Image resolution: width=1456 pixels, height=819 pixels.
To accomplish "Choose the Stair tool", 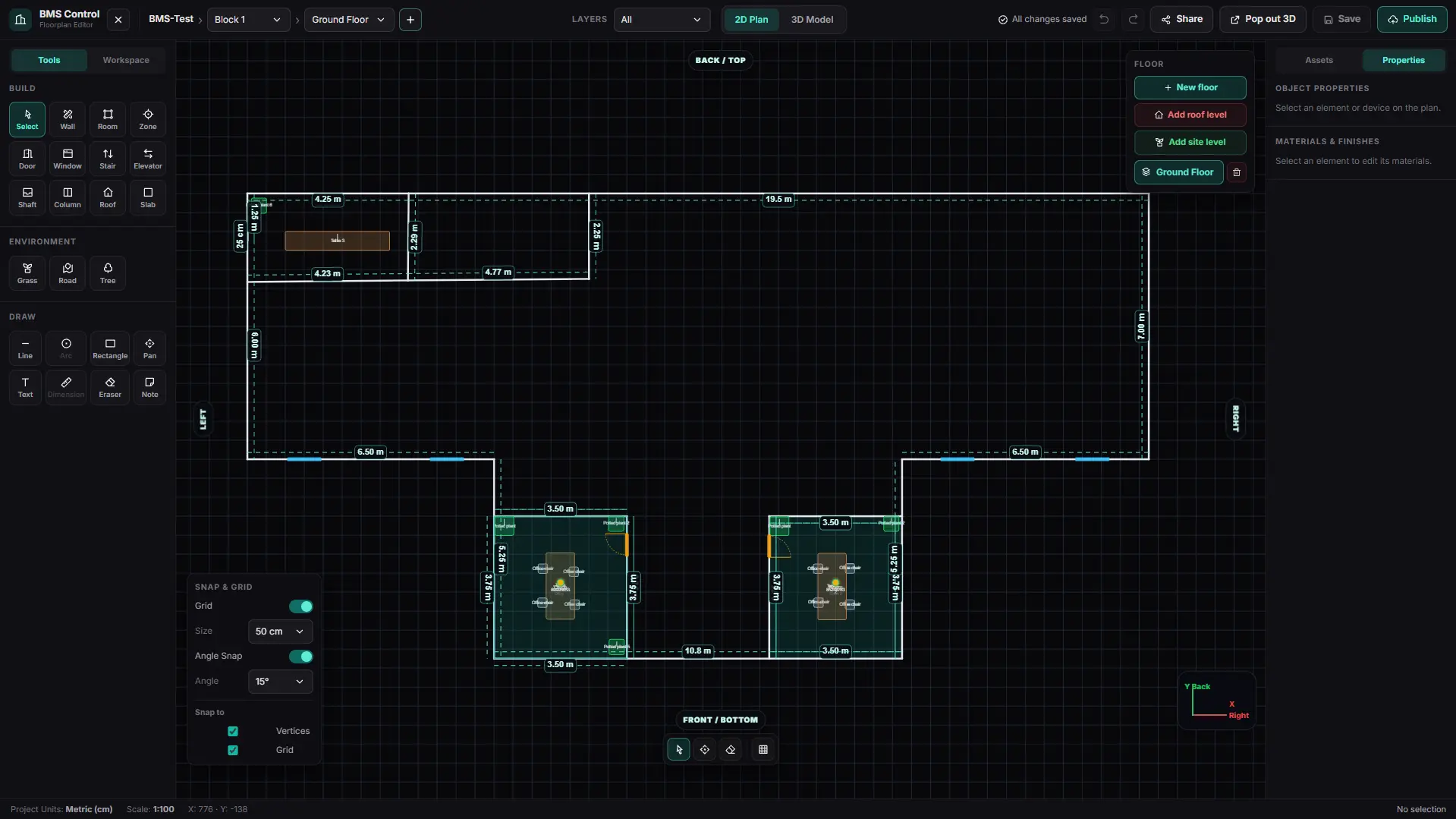I will pos(108,159).
